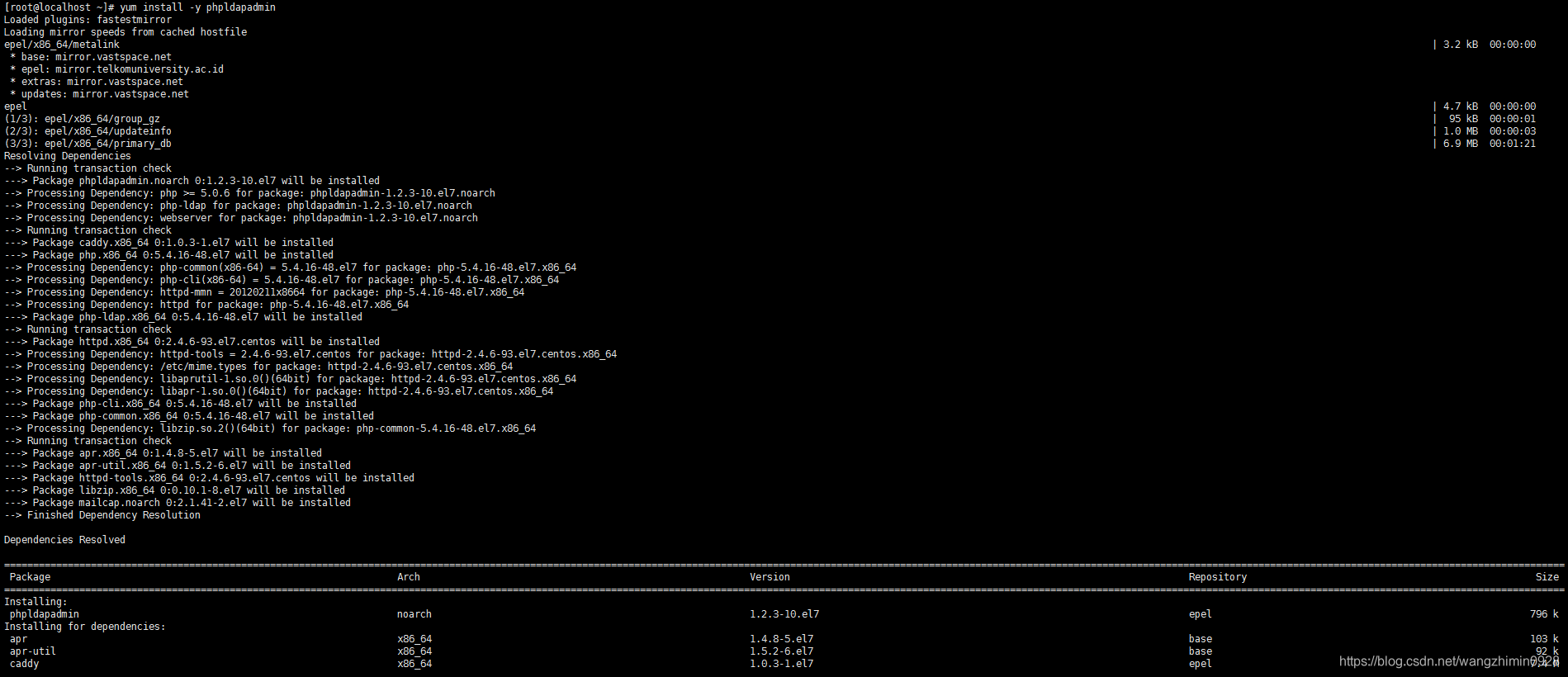Click 'libaprutil-1.so.0()(64bit)' dependency line
The image size is (1568, 677).
pos(291,379)
